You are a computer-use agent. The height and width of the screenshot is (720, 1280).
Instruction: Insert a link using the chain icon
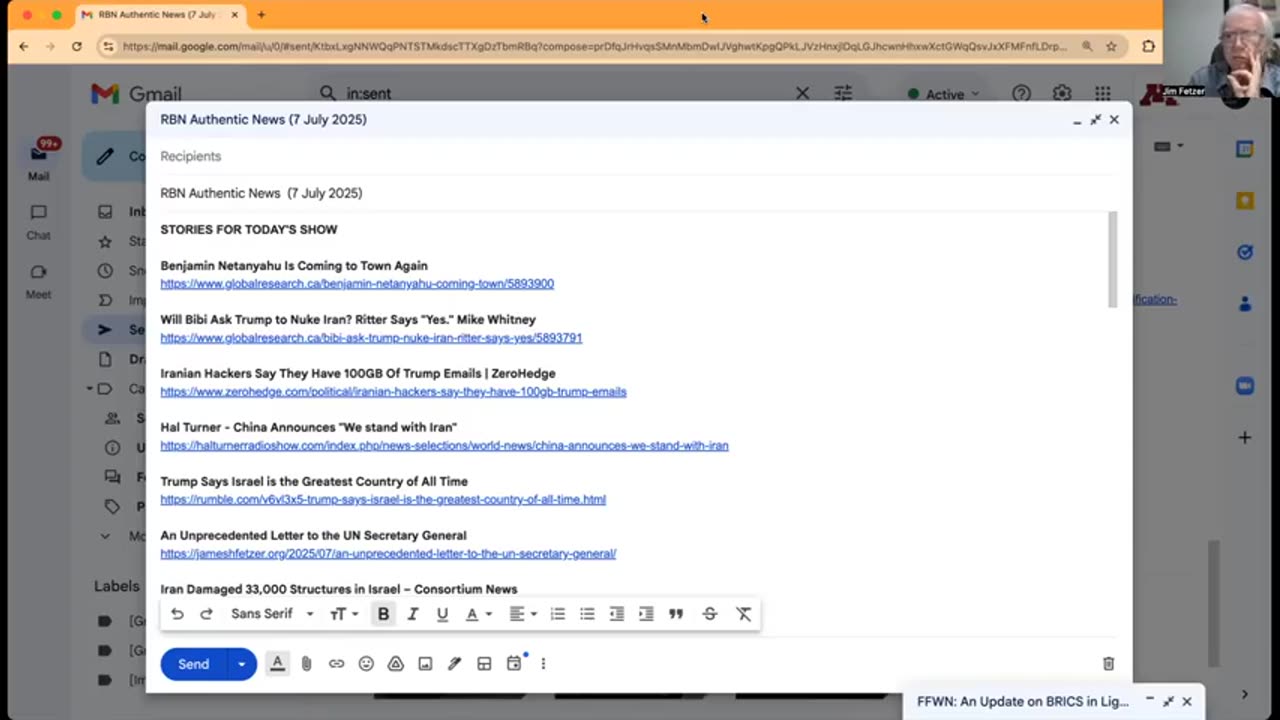pyautogui.click(x=336, y=664)
